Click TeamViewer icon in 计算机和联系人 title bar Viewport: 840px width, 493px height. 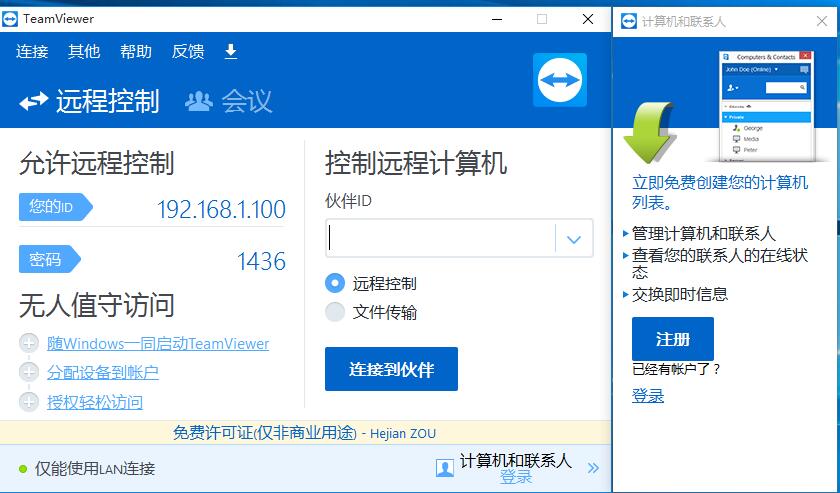coord(628,20)
